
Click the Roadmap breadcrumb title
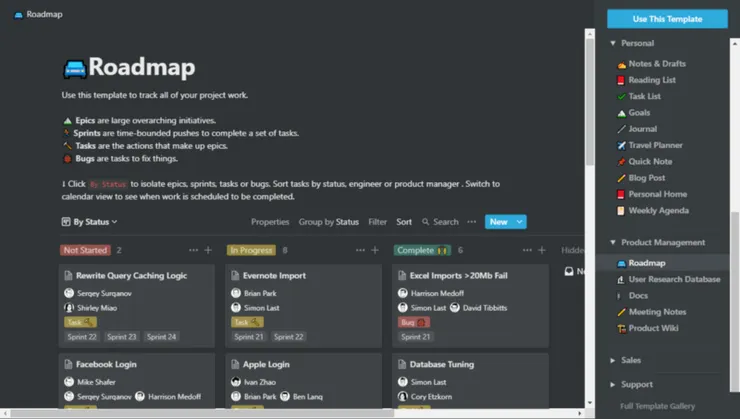[x=44, y=15]
